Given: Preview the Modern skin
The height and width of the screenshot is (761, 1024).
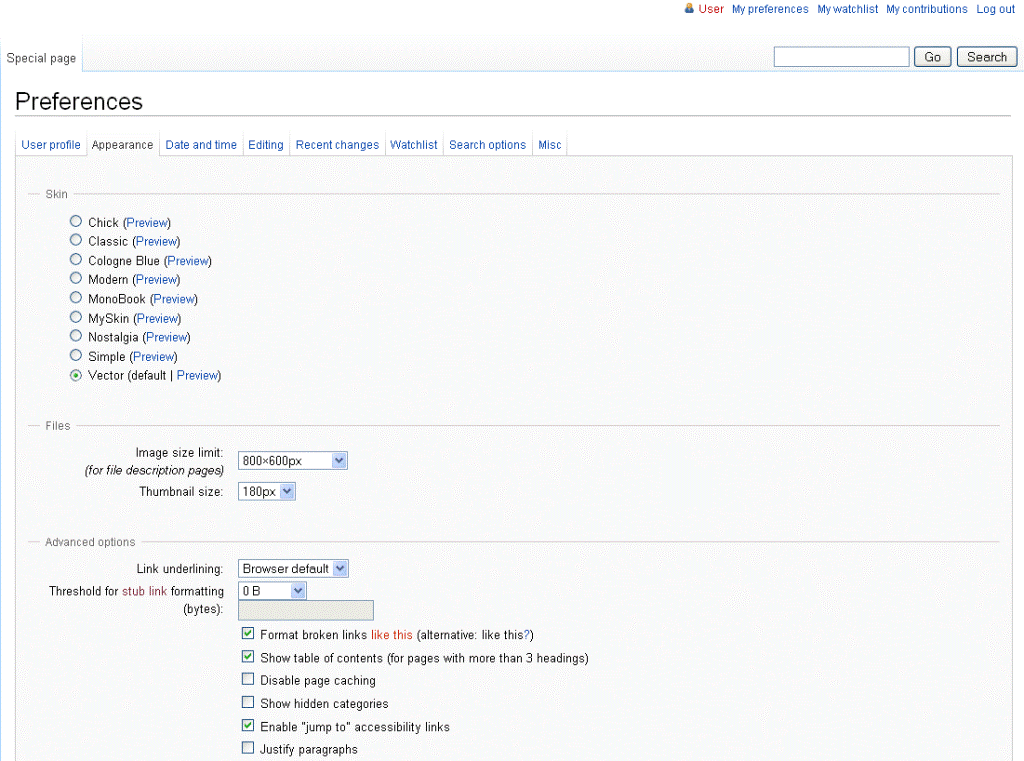Looking at the screenshot, I should tap(156, 280).
